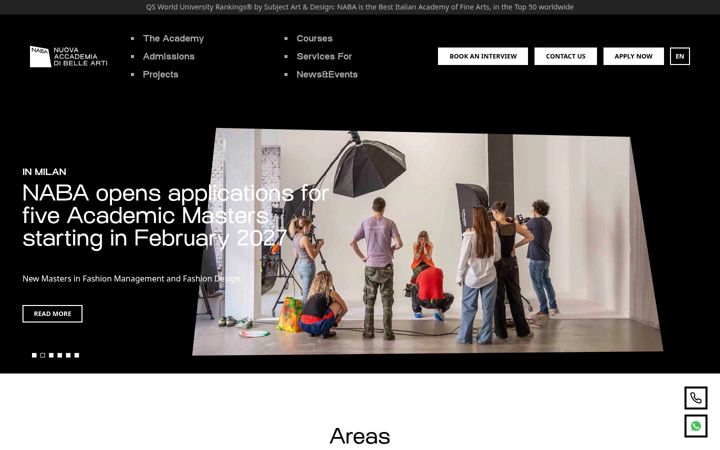Click the 'New Masters in Fashion Management' subtitle
The height and width of the screenshot is (450, 720).
coord(132,279)
